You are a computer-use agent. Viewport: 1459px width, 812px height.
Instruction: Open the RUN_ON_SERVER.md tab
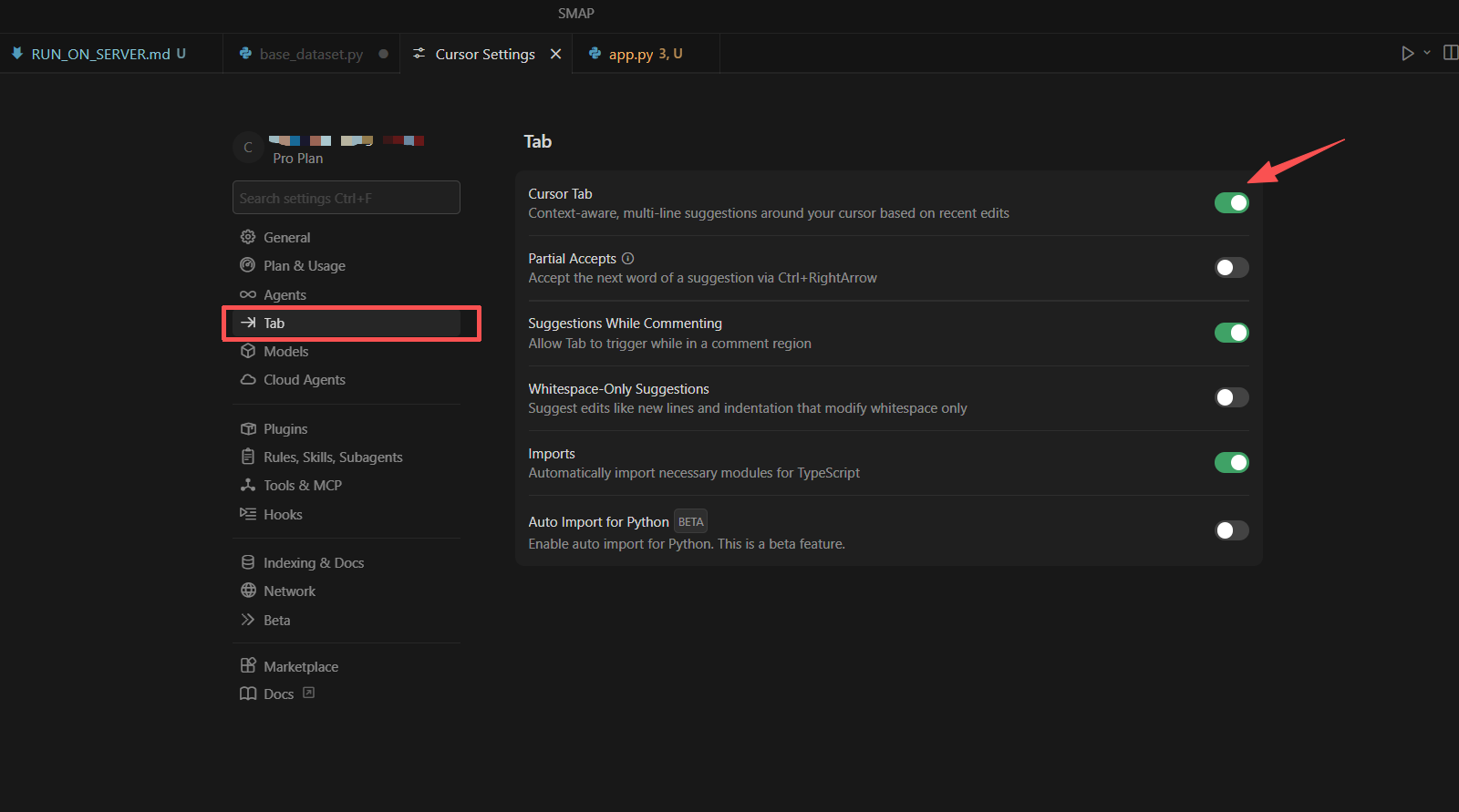click(x=100, y=54)
